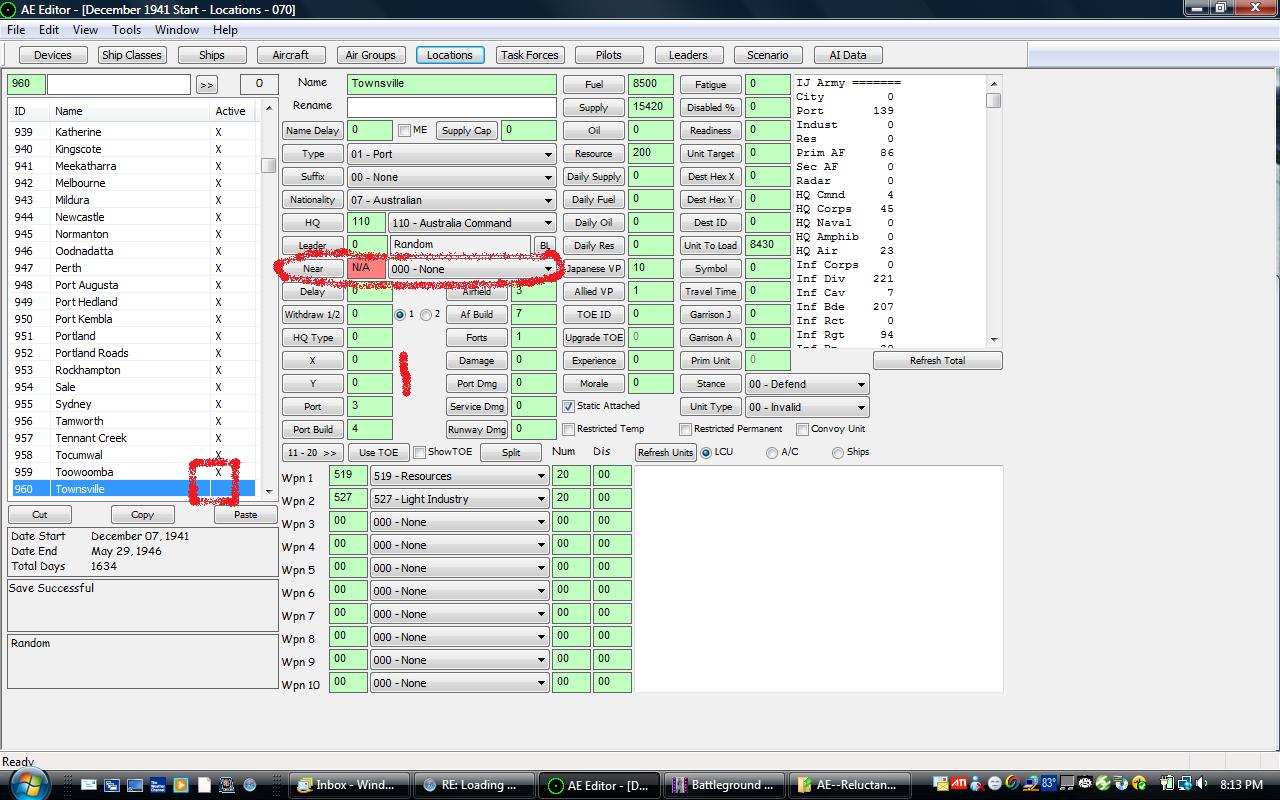This screenshot has height=800, width=1280.
Task: Click the Rename input field
Action: point(451,107)
